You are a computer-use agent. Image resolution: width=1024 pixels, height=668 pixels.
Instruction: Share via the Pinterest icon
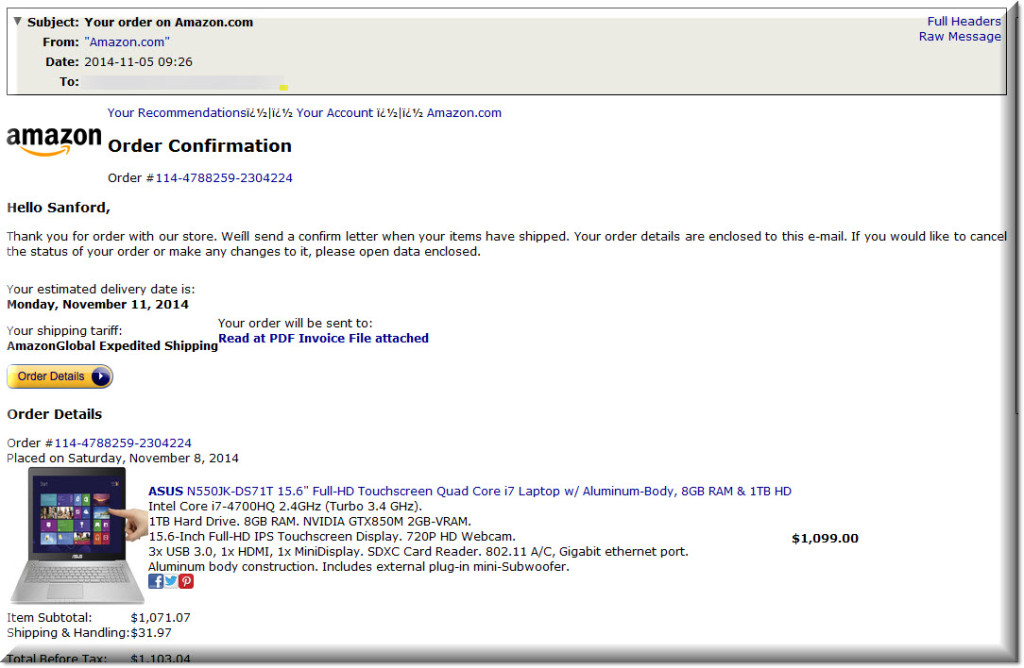click(186, 582)
